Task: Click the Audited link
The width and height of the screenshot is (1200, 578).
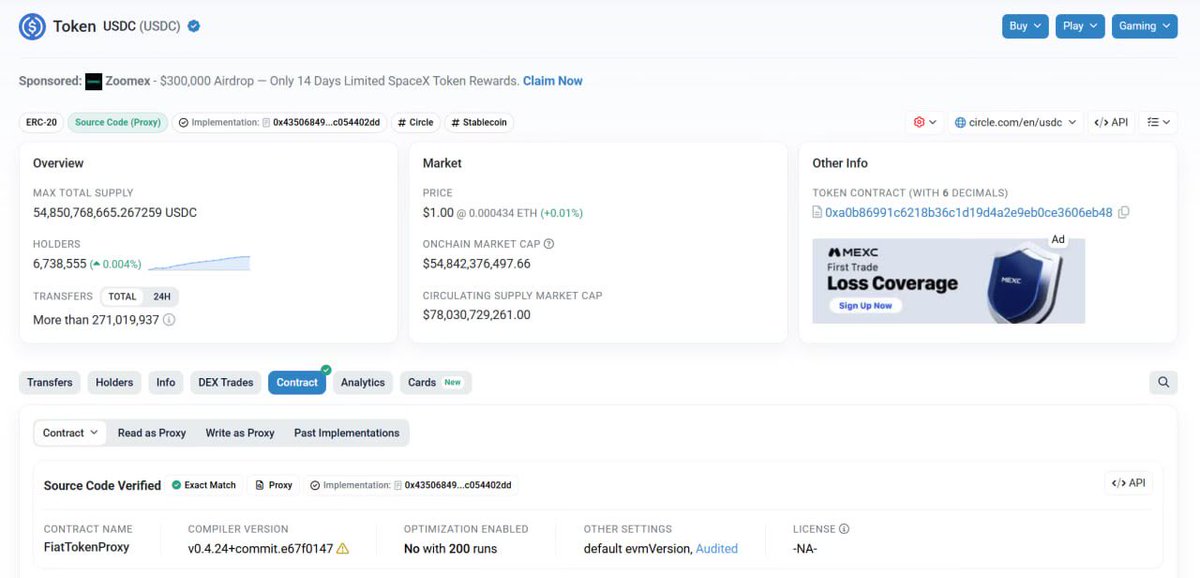Action: coord(717,548)
